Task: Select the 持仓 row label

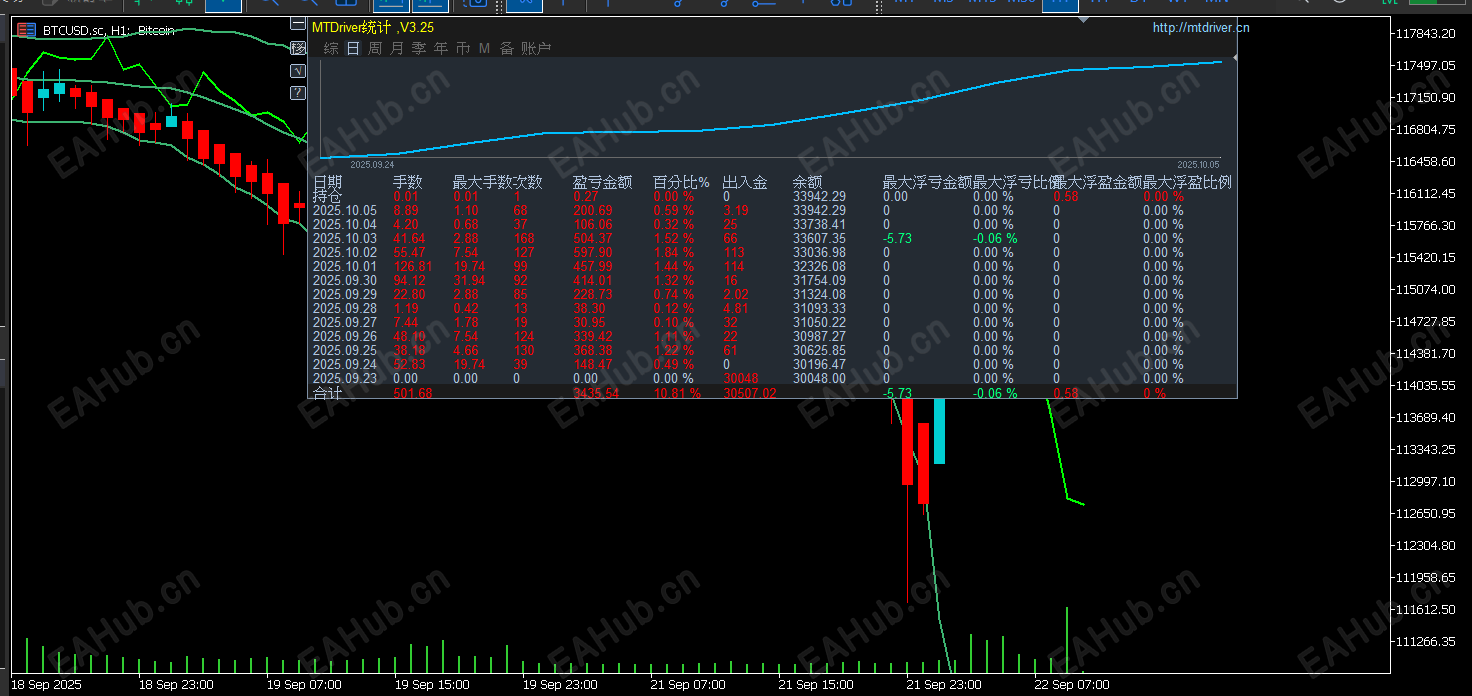Action: click(x=327, y=196)
